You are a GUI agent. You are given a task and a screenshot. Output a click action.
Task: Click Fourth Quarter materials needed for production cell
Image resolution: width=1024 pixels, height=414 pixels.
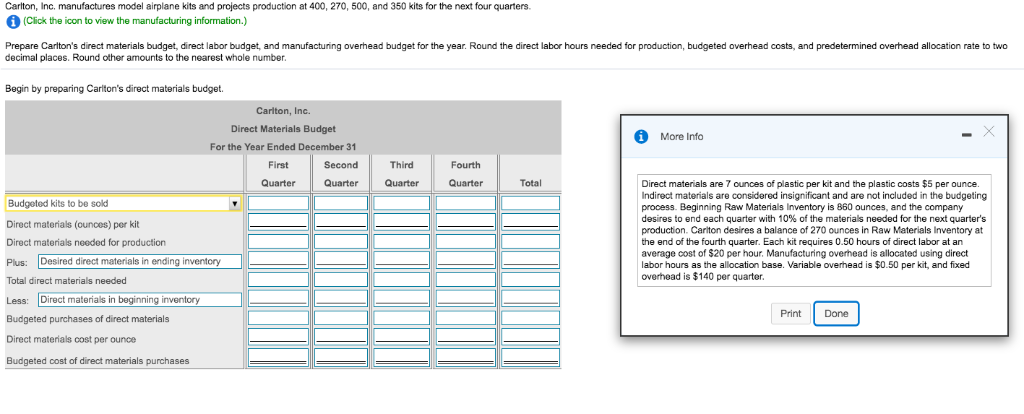(465, 242)
